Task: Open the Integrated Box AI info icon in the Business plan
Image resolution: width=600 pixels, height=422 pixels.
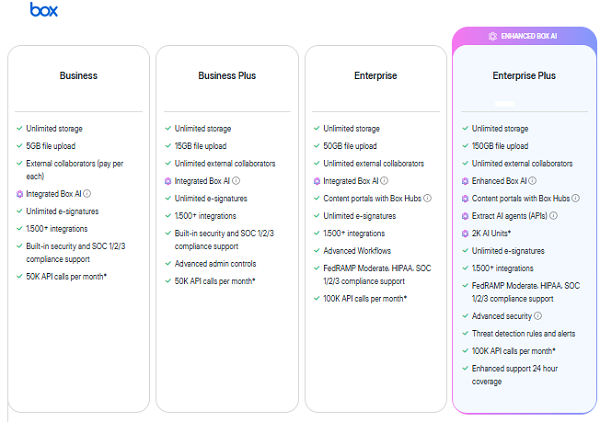Action: (x=88, y=194)
